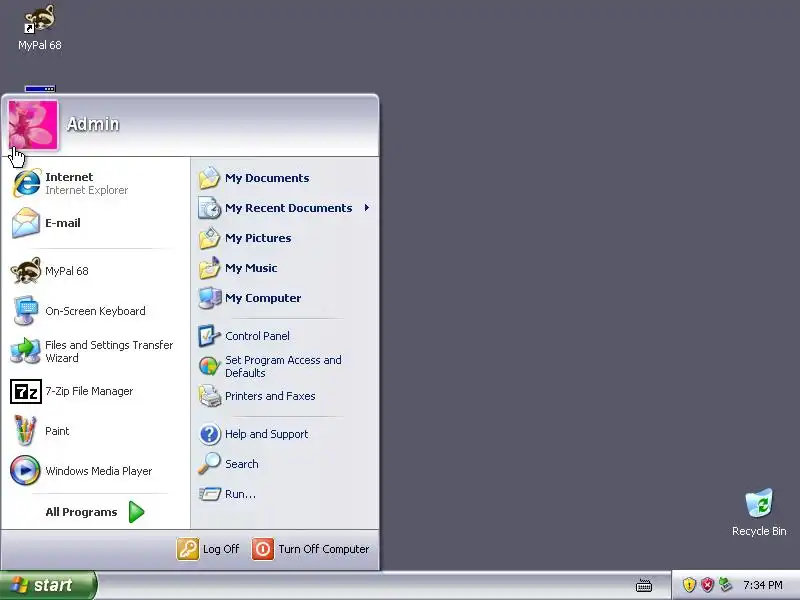Open Printers and Faxes icon

tap(209, 396)
